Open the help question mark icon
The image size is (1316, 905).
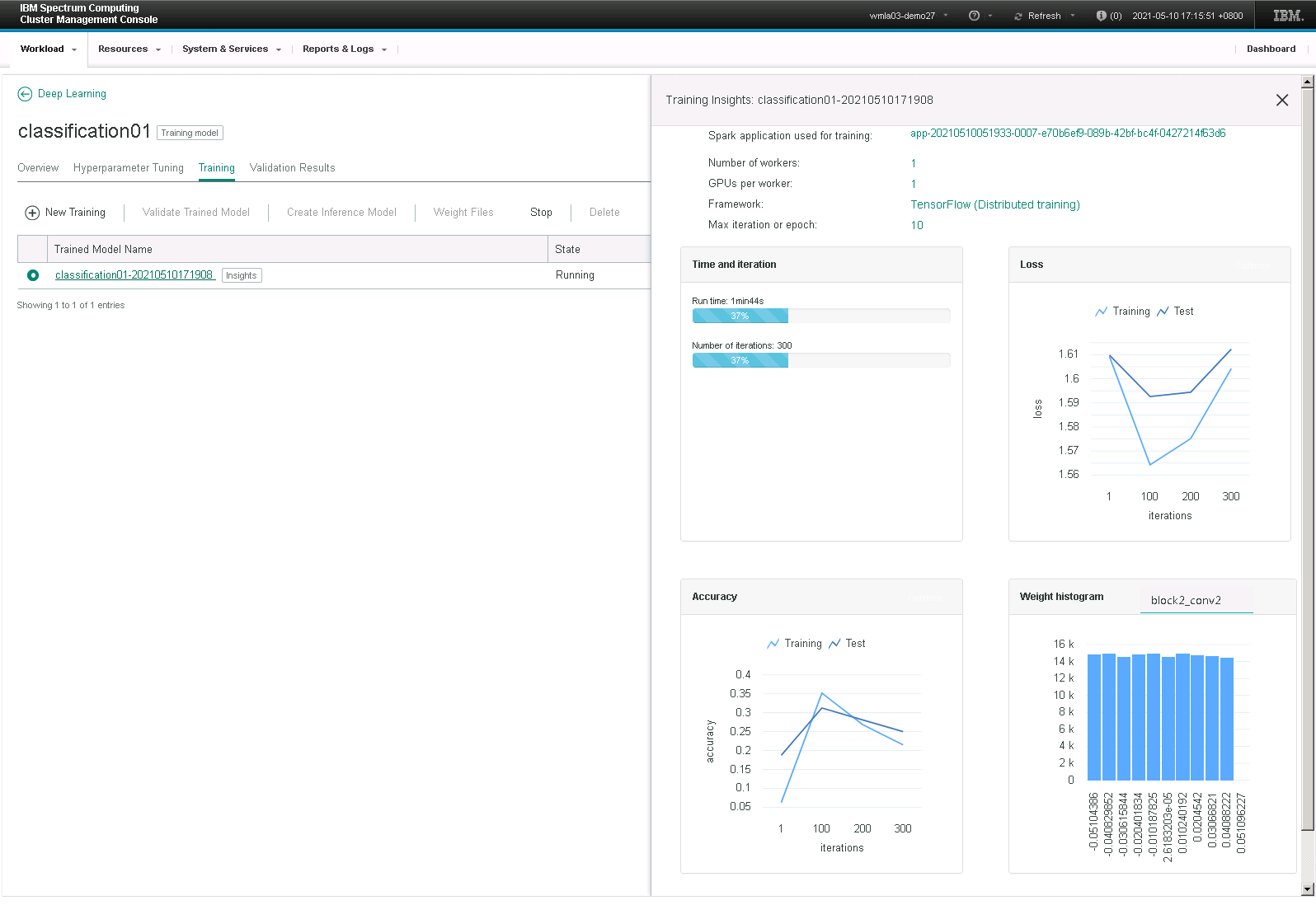point(974,16)
